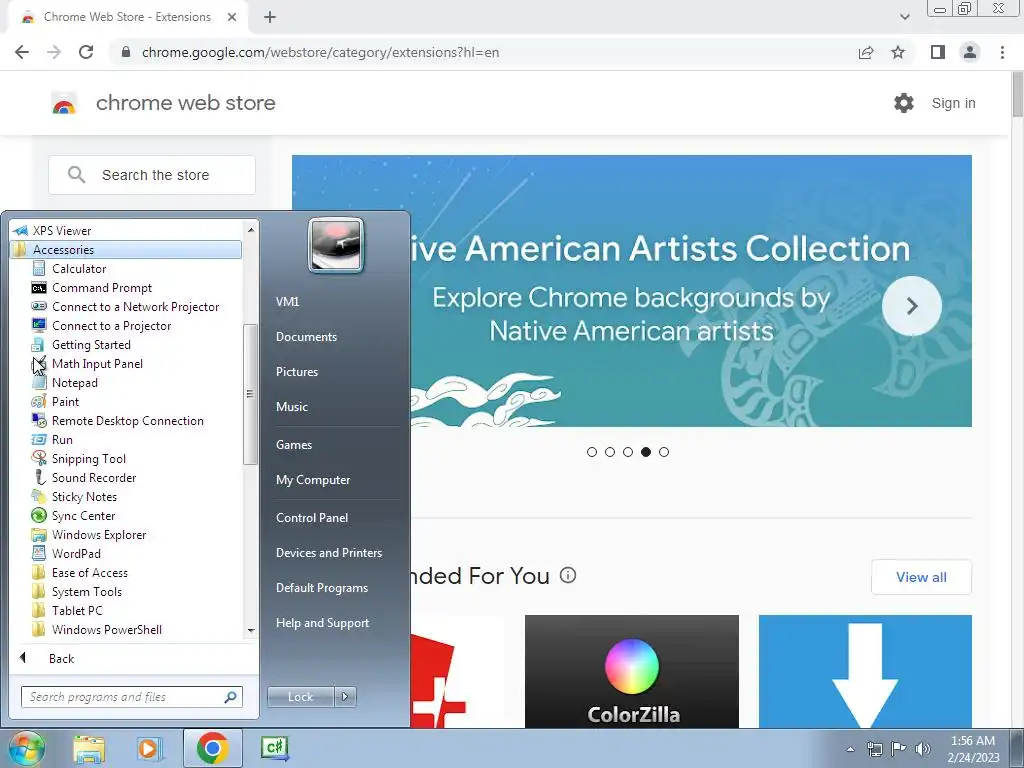This screenshot has width=1024, height=768.
Task: Click Sign in on Web Store
Action: click(x=953, y=103)
